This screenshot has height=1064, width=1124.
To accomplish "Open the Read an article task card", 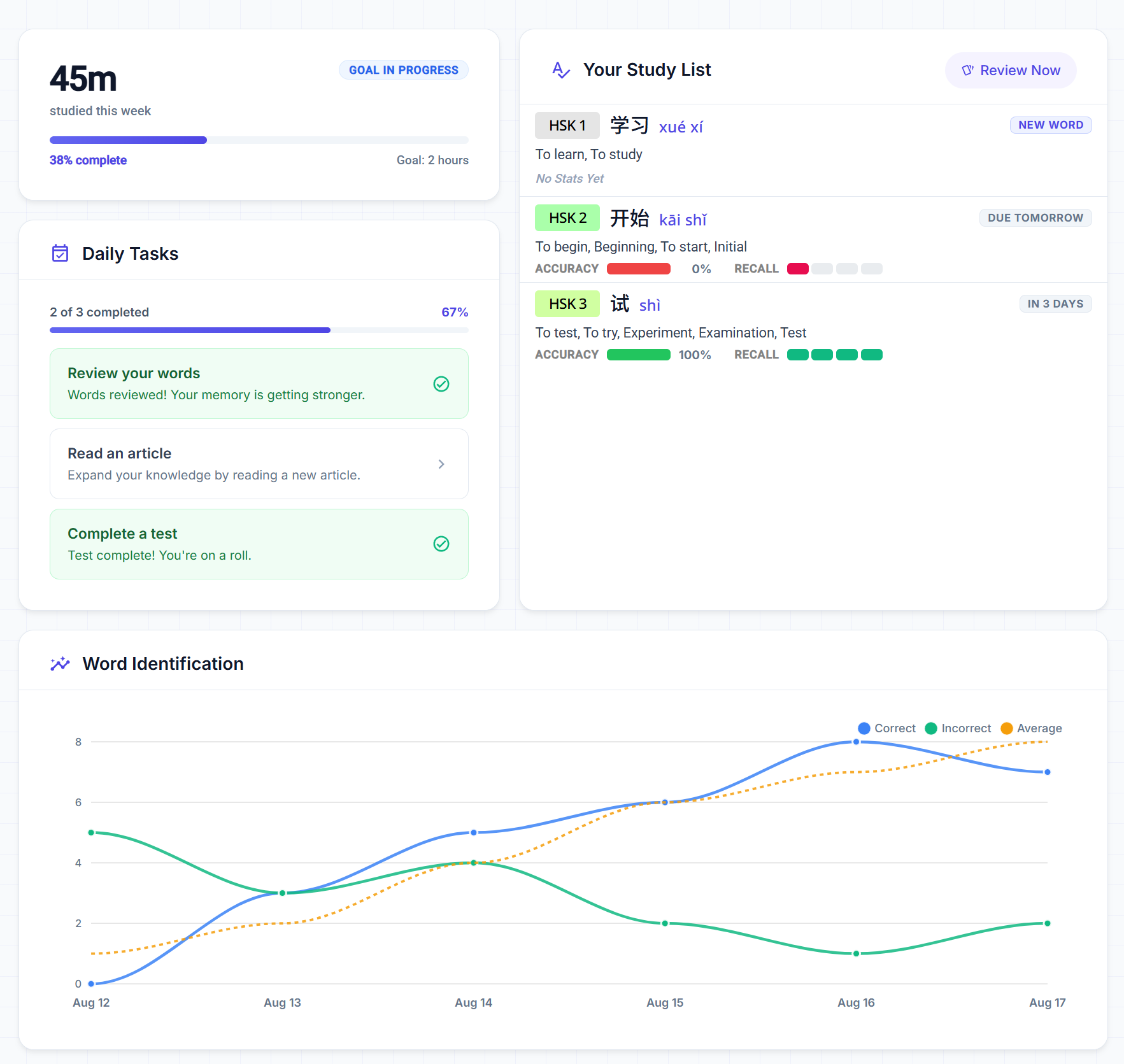I will [259, 464].
